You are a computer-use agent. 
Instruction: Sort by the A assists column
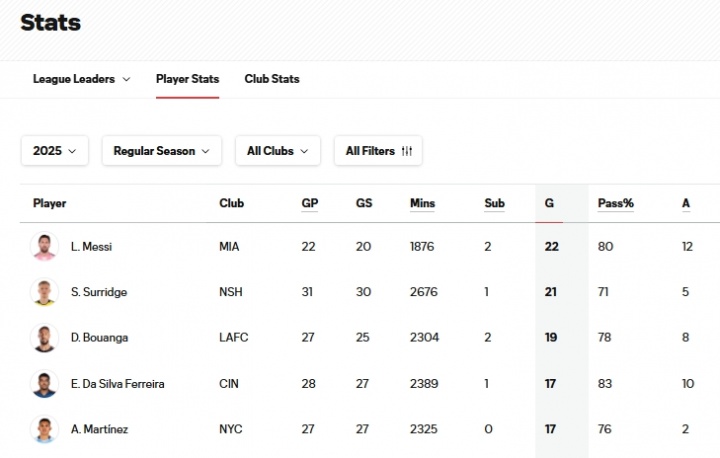coord(686,203)
